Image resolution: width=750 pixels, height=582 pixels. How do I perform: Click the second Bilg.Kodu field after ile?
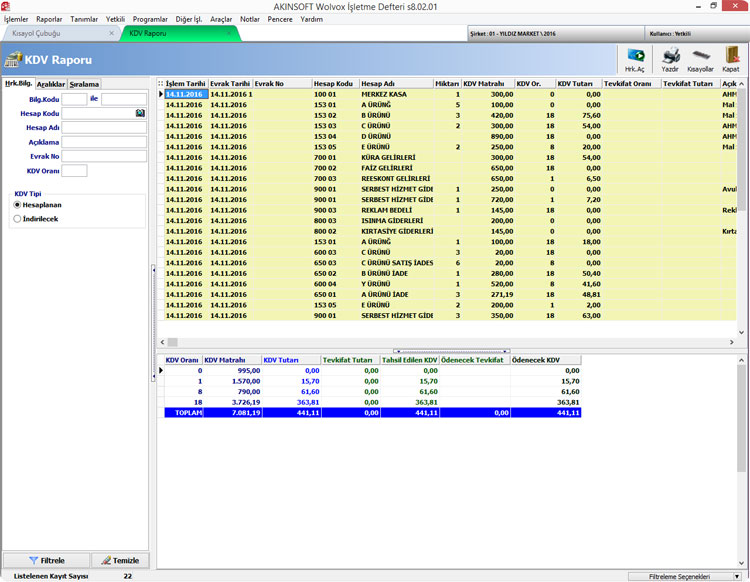point(124,99)
